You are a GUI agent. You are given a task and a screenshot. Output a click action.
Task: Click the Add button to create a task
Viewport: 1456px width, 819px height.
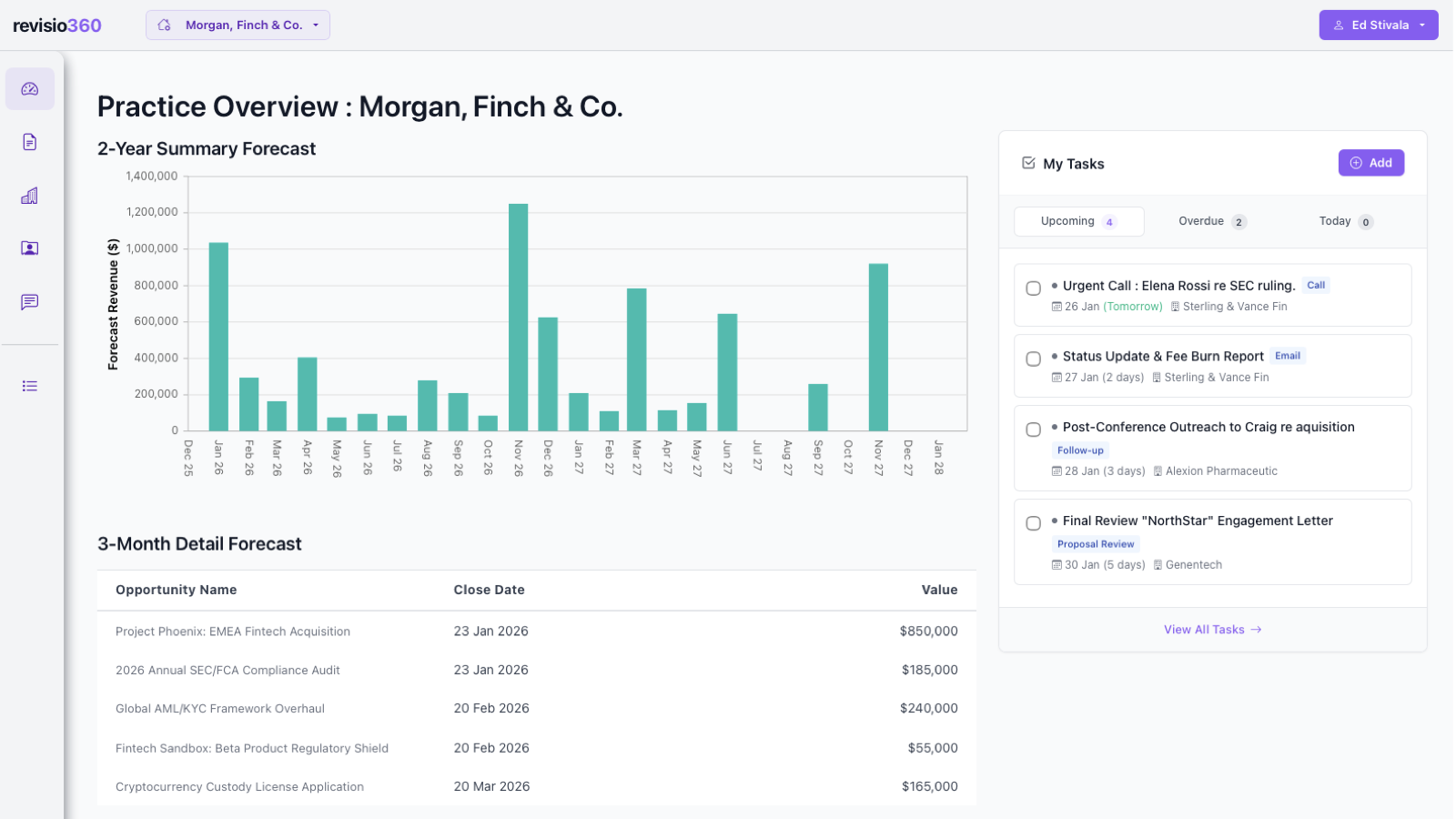coord(1371,162)
